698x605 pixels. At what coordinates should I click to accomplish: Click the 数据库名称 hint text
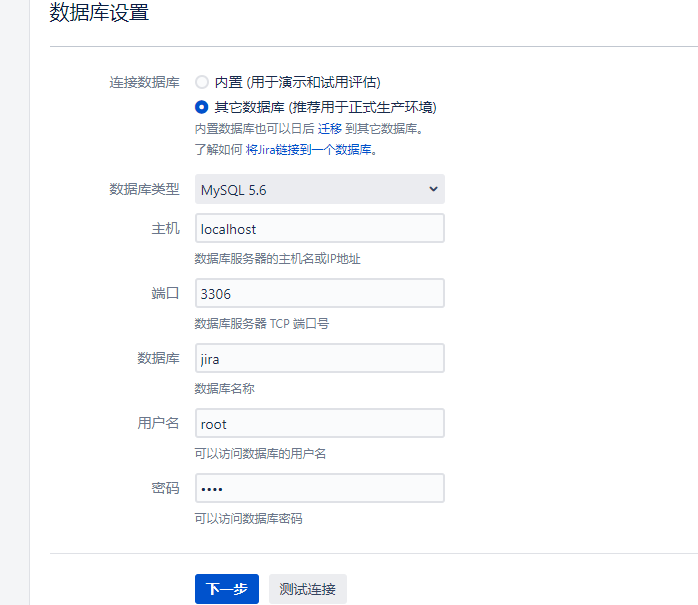click(224, 389)
